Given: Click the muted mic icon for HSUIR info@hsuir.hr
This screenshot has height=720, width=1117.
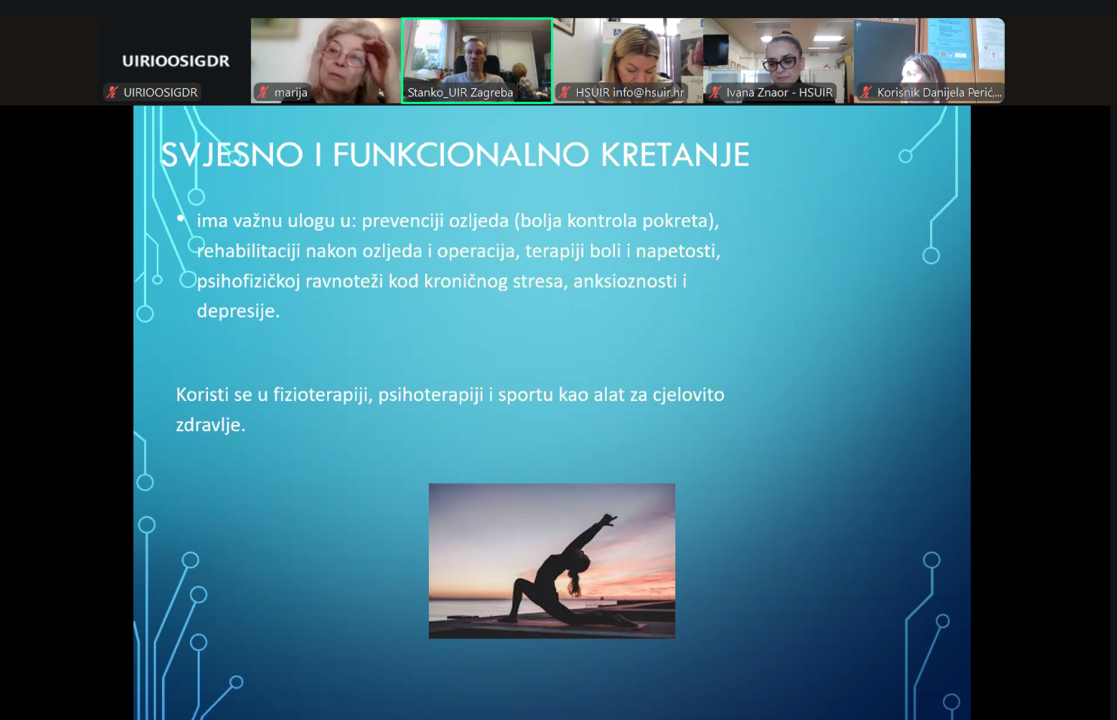Looking at the screenshot, I should 565,93.
